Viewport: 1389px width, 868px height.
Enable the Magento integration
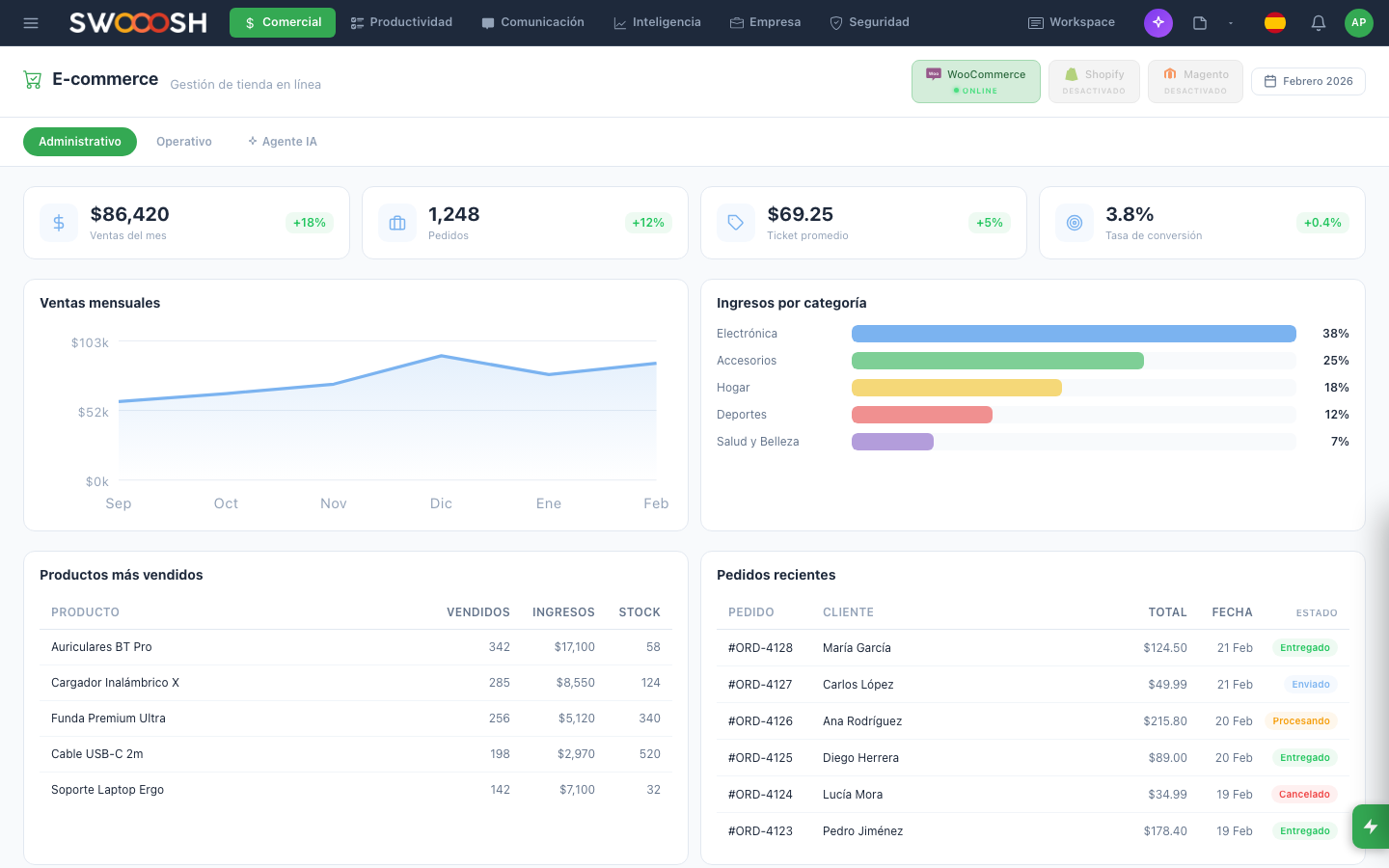point(1194,81)
